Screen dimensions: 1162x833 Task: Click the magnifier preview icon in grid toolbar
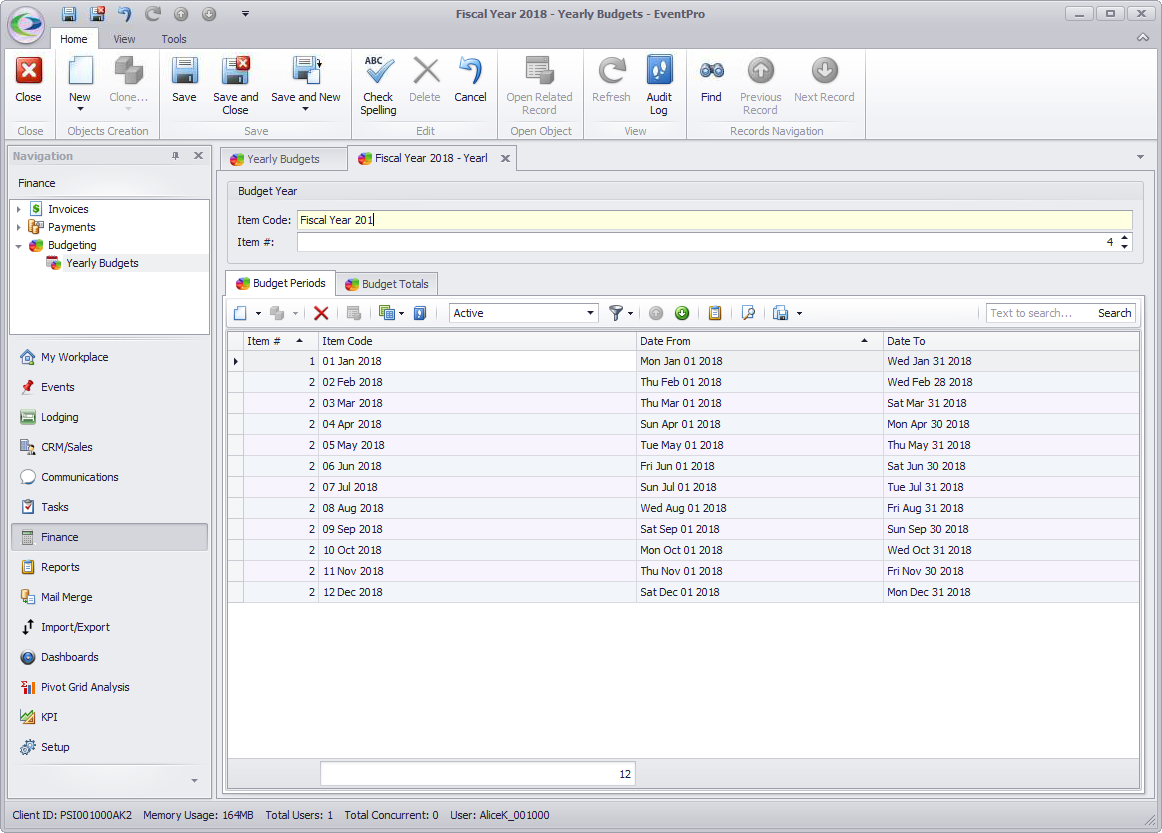point(748,313)
